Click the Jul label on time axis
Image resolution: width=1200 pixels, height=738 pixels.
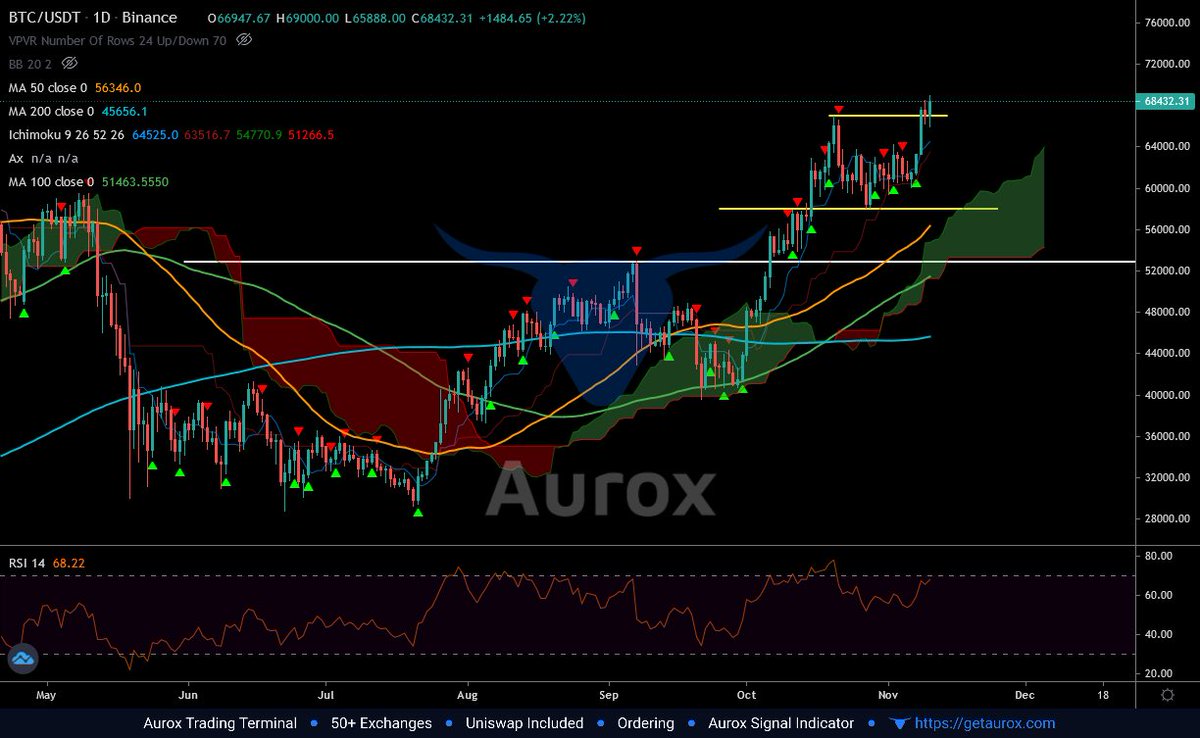pyautogui.click(x=326, y=694)
